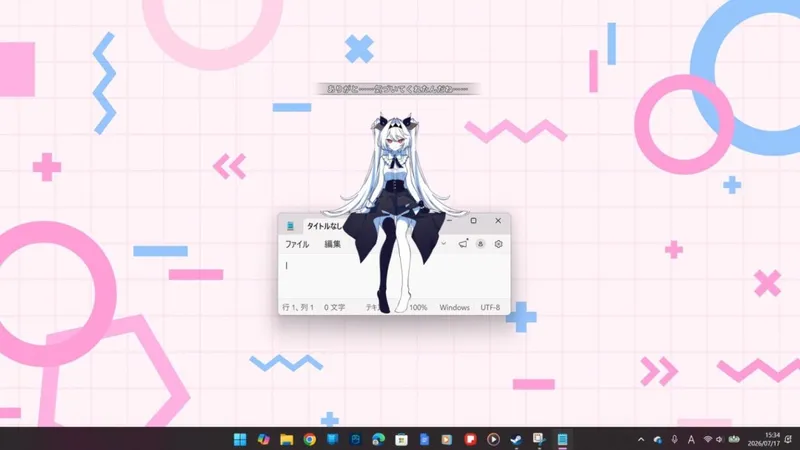Viewport: 800px width, 450px height.
Task: Launch Google Chrome from the taskbar
Action: (309, 439)
